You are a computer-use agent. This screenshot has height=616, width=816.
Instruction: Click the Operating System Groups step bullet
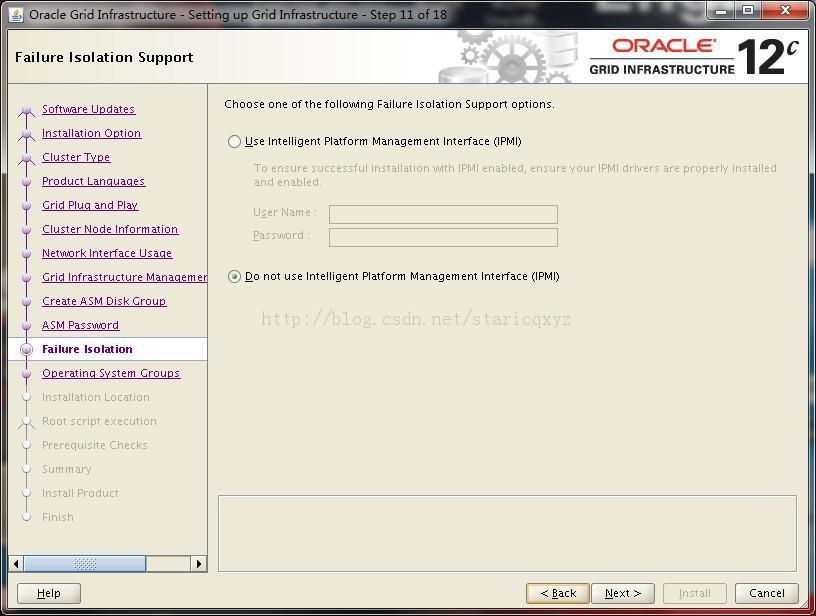[27, 374]
